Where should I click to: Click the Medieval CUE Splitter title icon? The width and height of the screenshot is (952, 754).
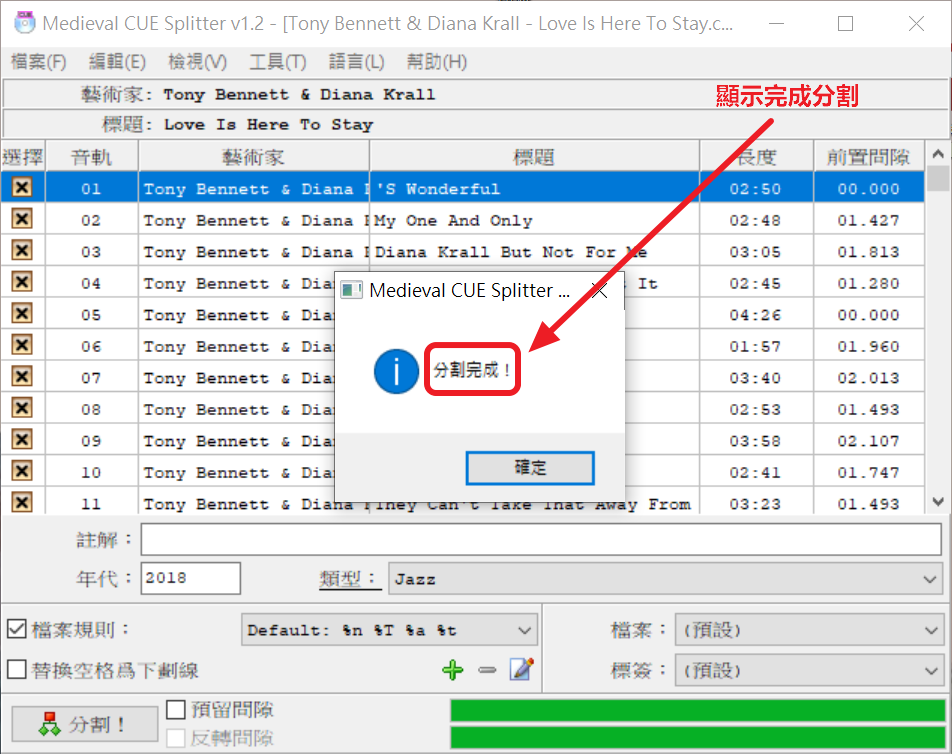coord(25,23)
